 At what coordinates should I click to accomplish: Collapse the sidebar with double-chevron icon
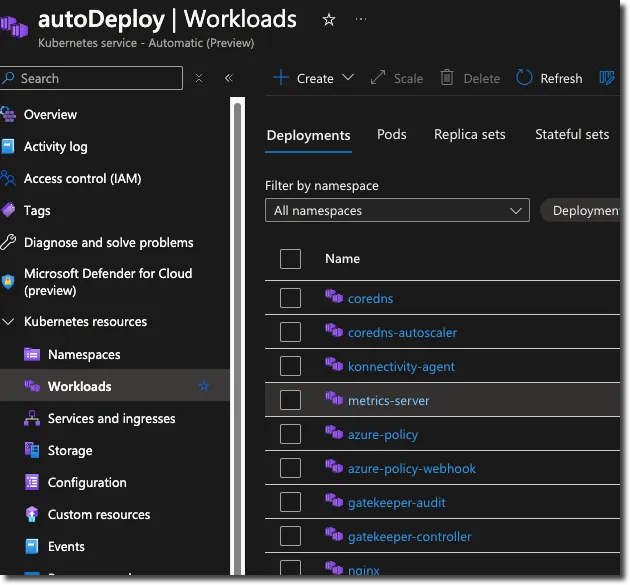(228, 78)
